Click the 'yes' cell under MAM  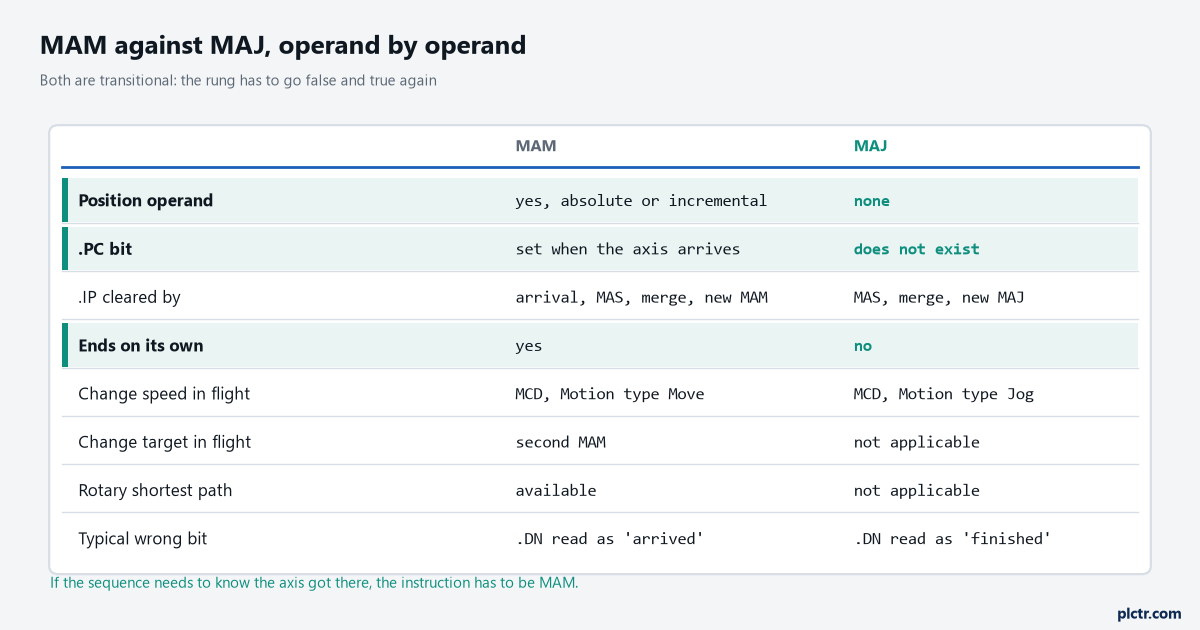tap(529, 346)
